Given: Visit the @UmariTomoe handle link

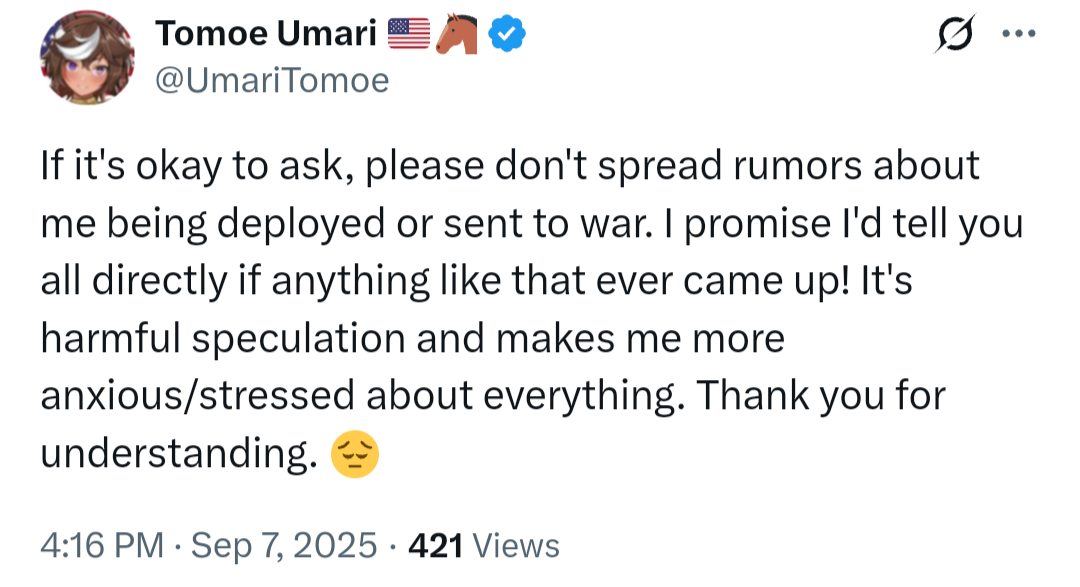Looking at the screenshot, I should click(x=272, y=81).
